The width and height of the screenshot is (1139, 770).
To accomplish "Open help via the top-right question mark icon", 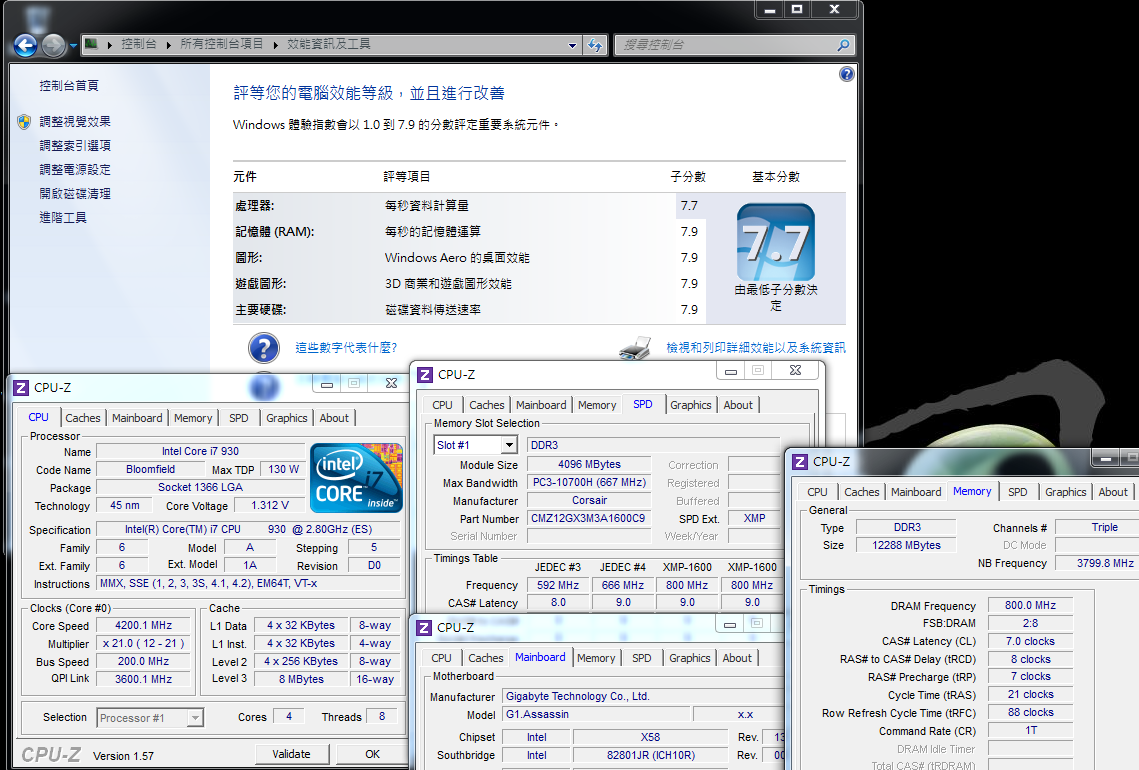I will pyautogui.click(x=846, y=74).
